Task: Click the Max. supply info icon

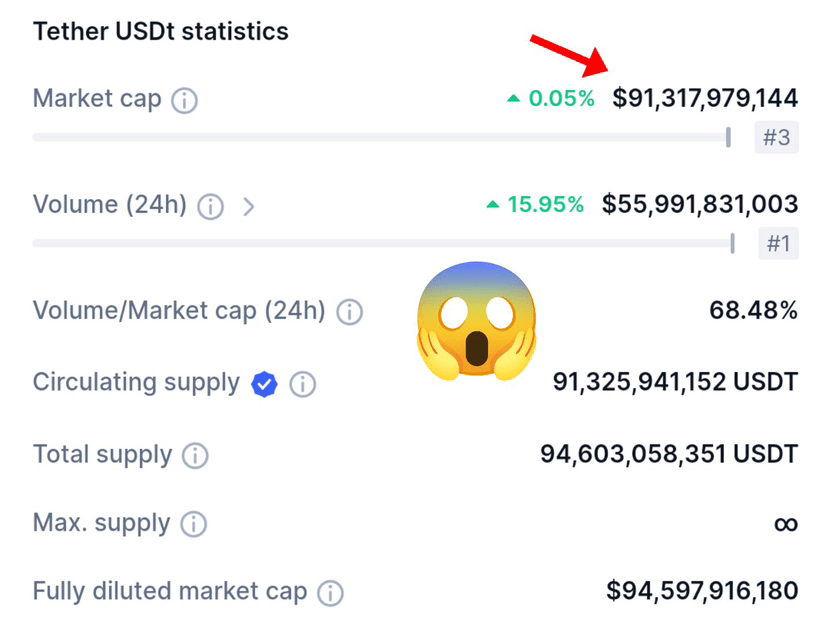Action: (194, 524)
